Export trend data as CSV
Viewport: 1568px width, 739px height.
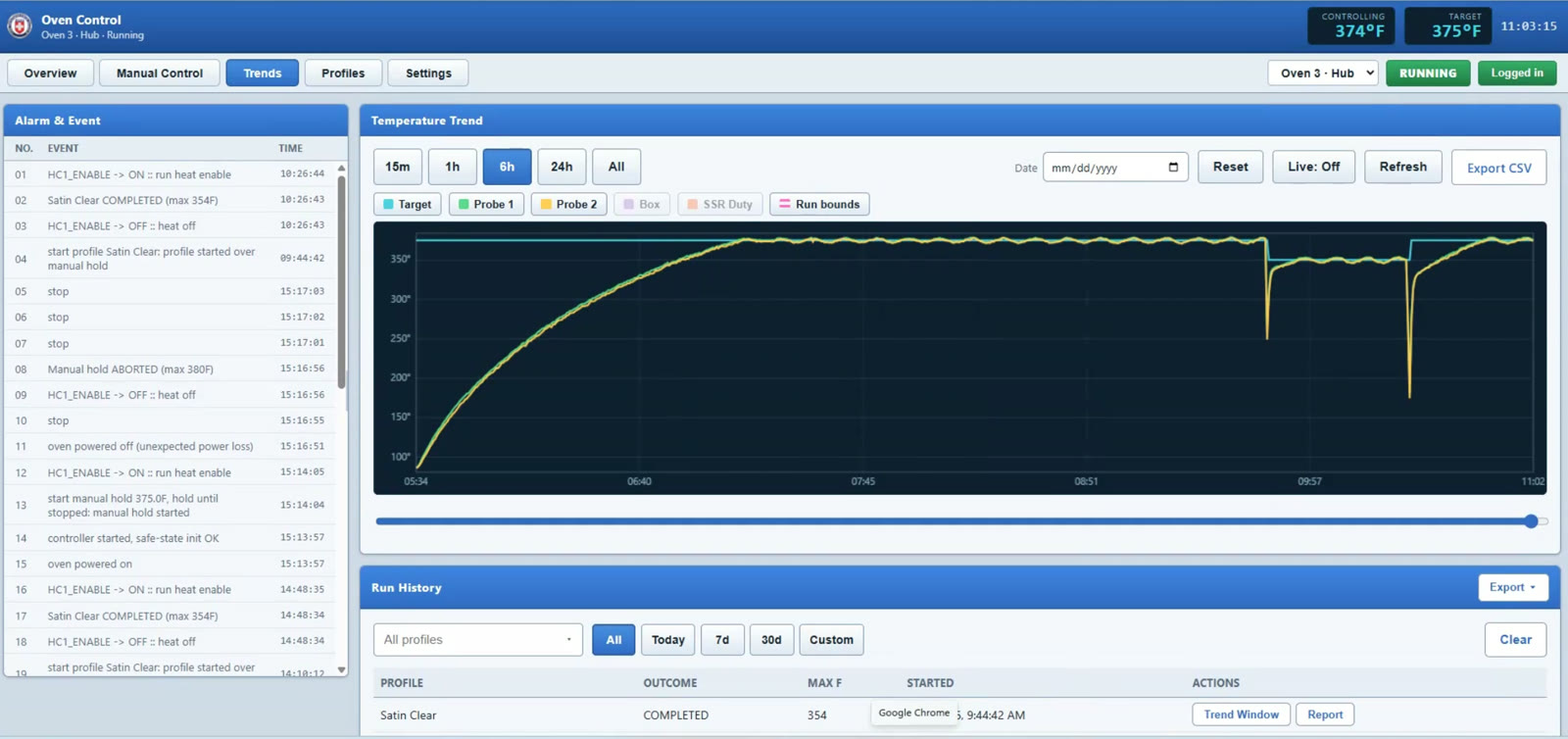tap(1498, 168)
